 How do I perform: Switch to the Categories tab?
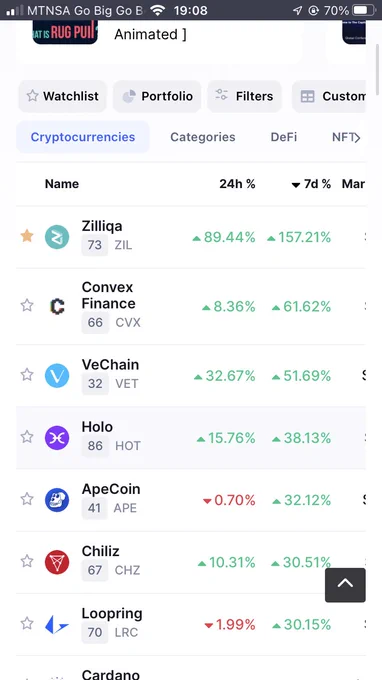coord(202,137)
